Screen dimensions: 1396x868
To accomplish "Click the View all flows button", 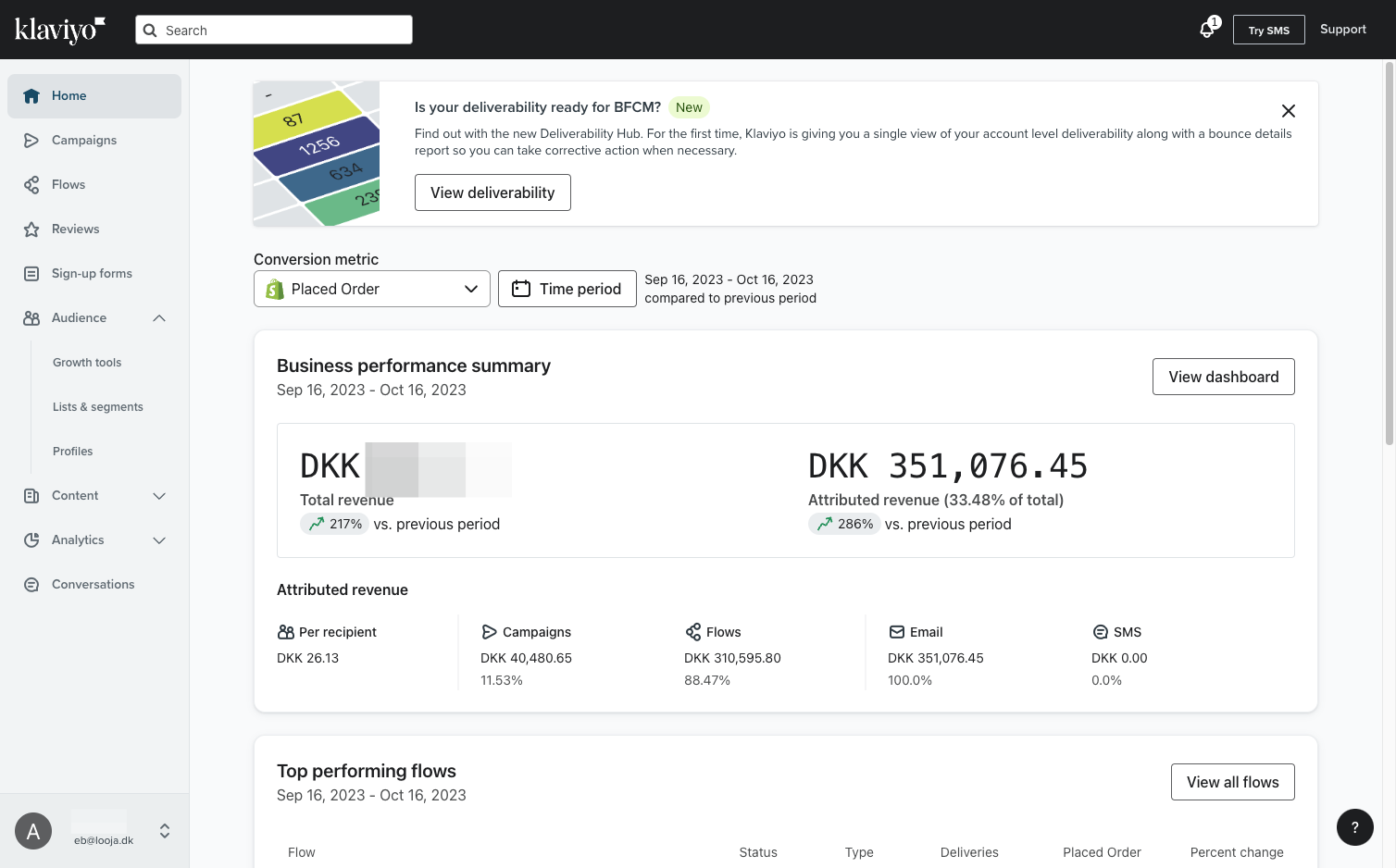I will coord(1233,782).
